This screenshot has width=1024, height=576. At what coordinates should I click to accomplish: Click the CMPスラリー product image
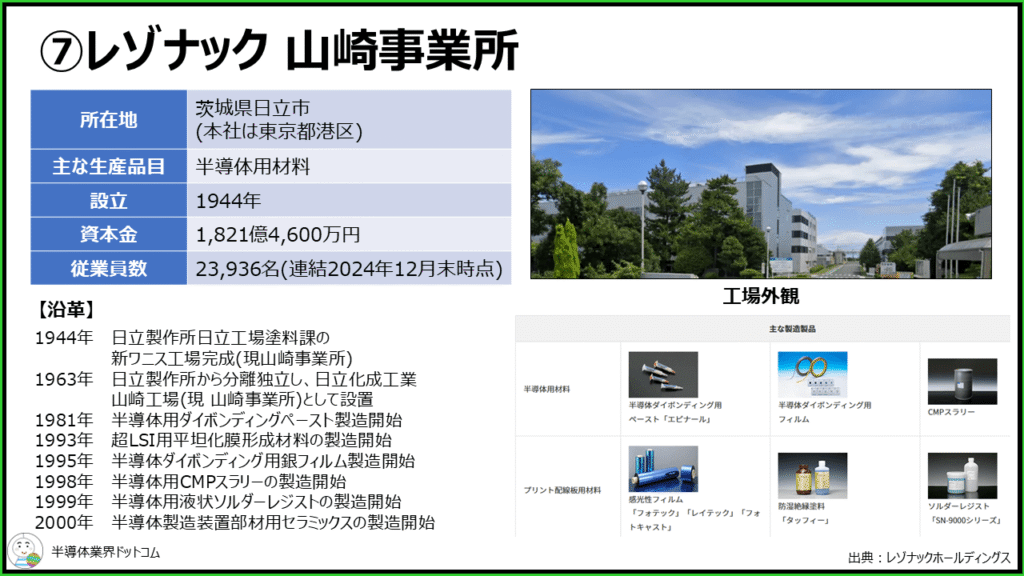point(962,380)
